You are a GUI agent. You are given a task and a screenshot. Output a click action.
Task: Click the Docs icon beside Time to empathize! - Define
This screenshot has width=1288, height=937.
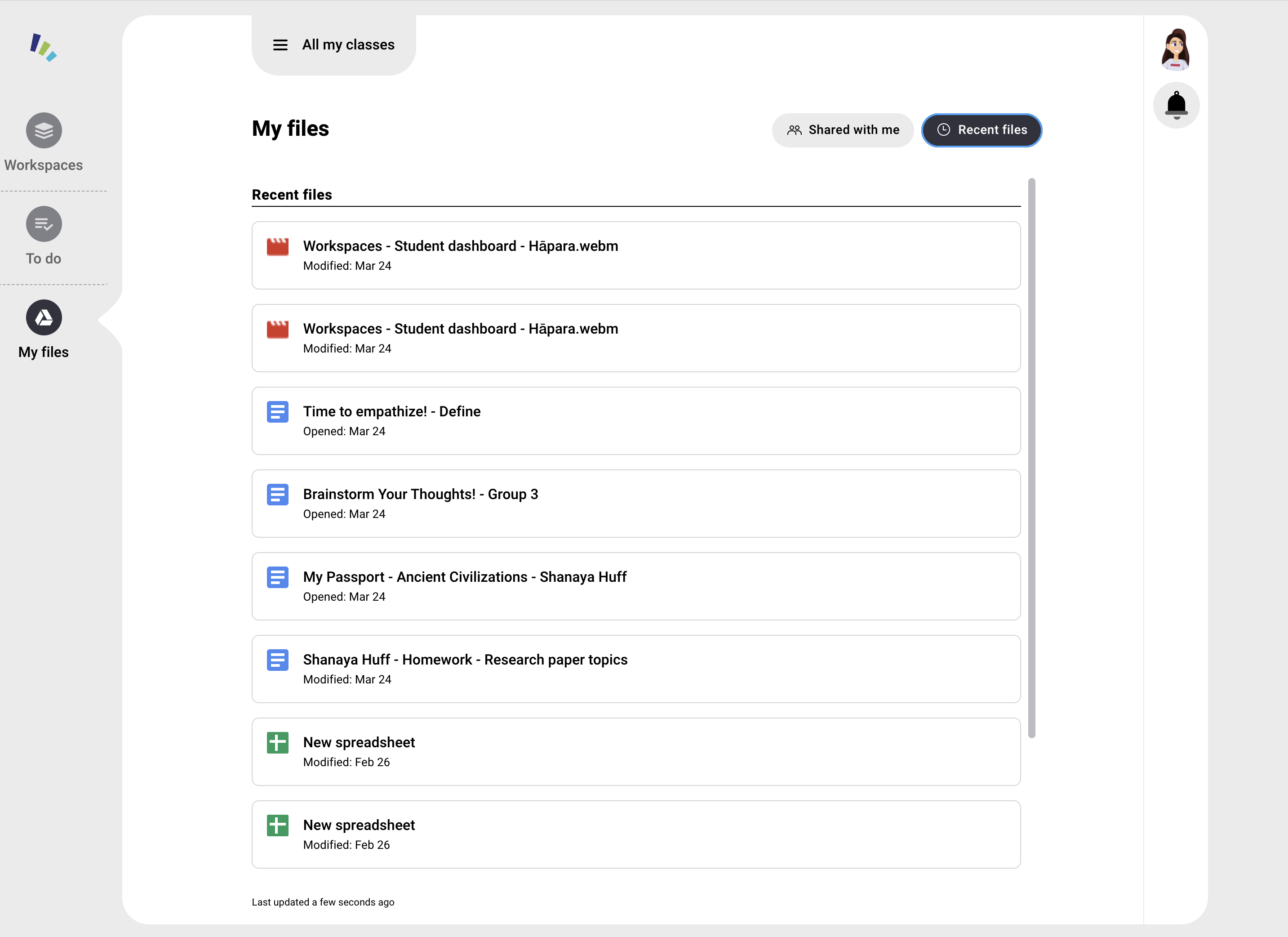[x=277, y=412]
